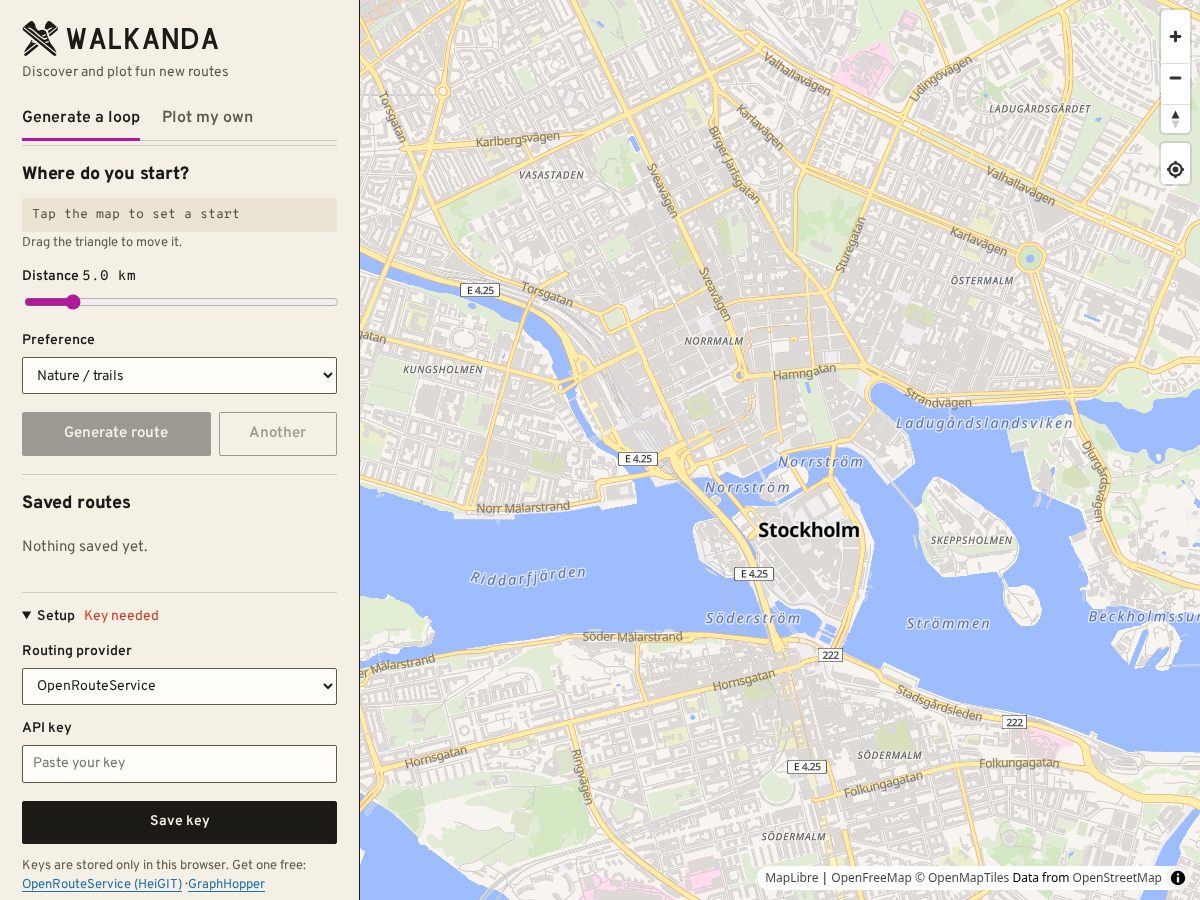Collapse the Setup section
The width and height of the screenshot is (1200, 900).
point(49,616)
